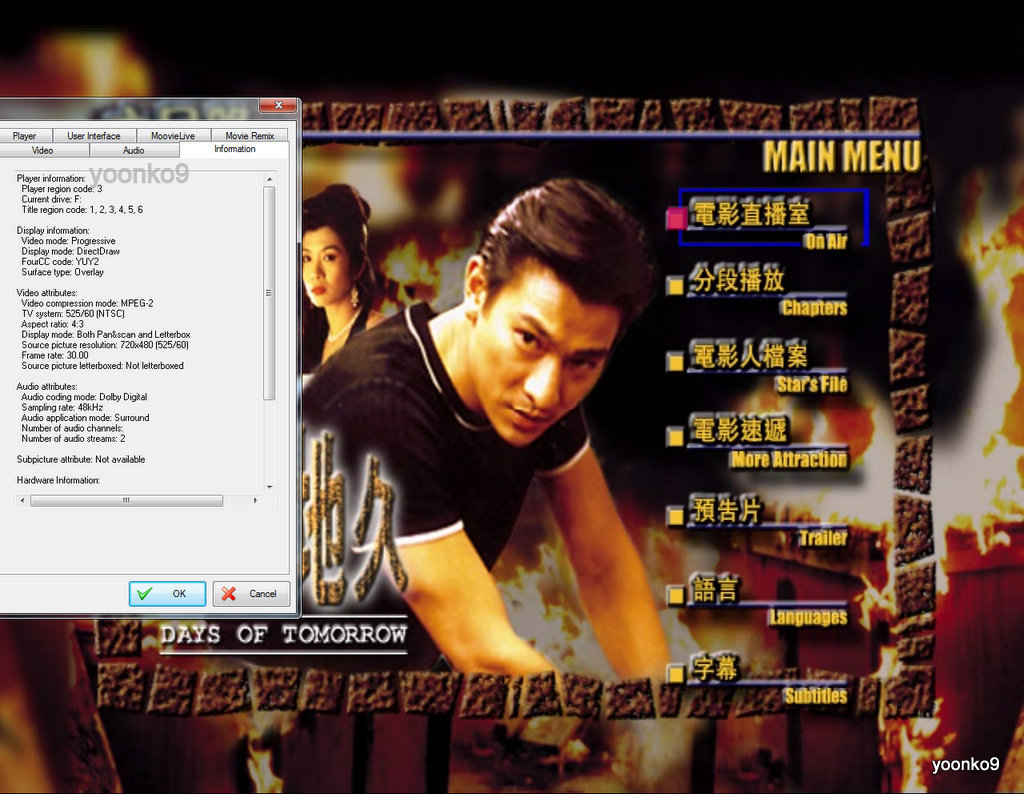The image size is (1024, 794).
Task: Click the information list scroll-down arrow
Action: point(269,487)
